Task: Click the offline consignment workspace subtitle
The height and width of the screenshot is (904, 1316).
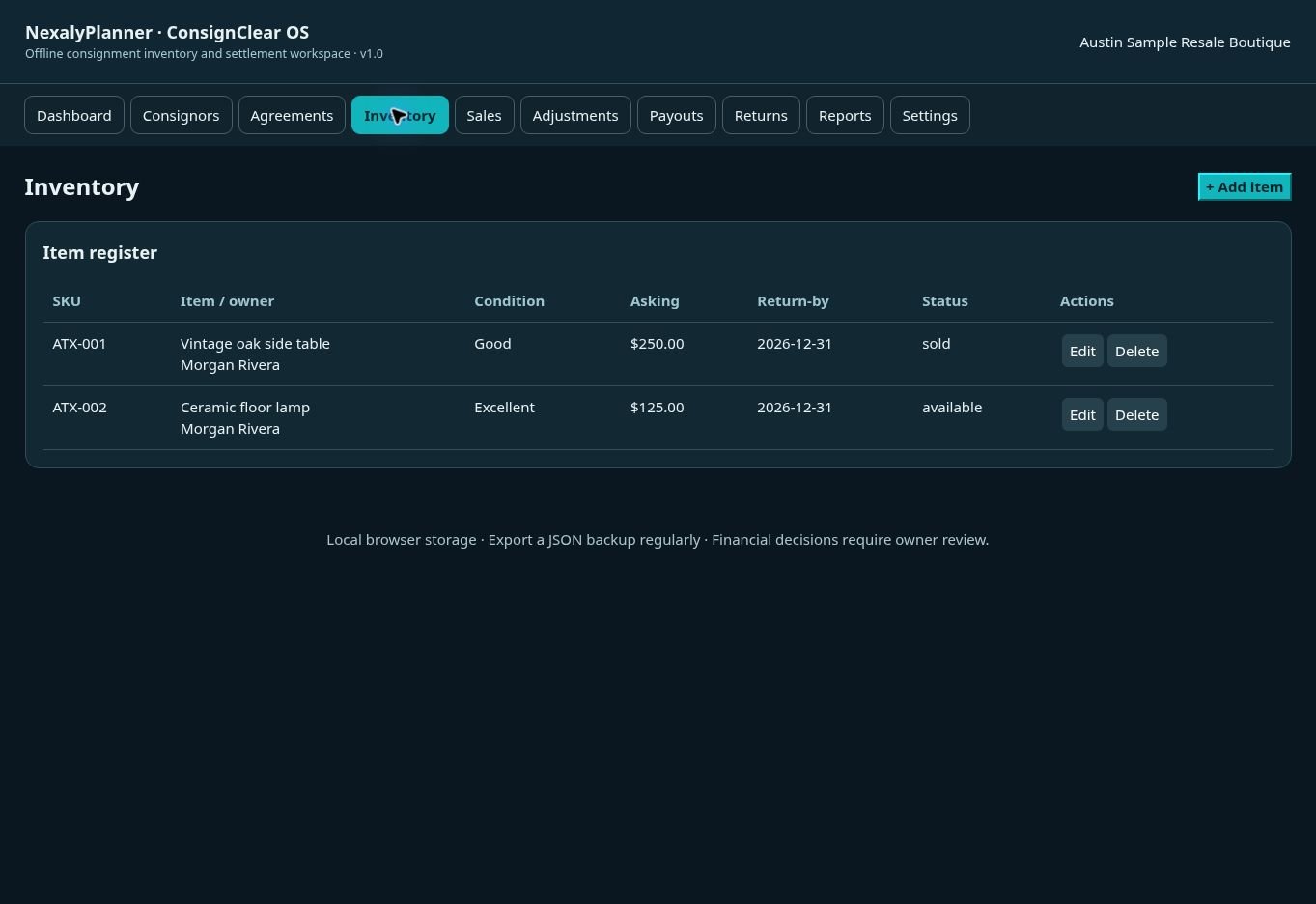Action: pos(204,54)
